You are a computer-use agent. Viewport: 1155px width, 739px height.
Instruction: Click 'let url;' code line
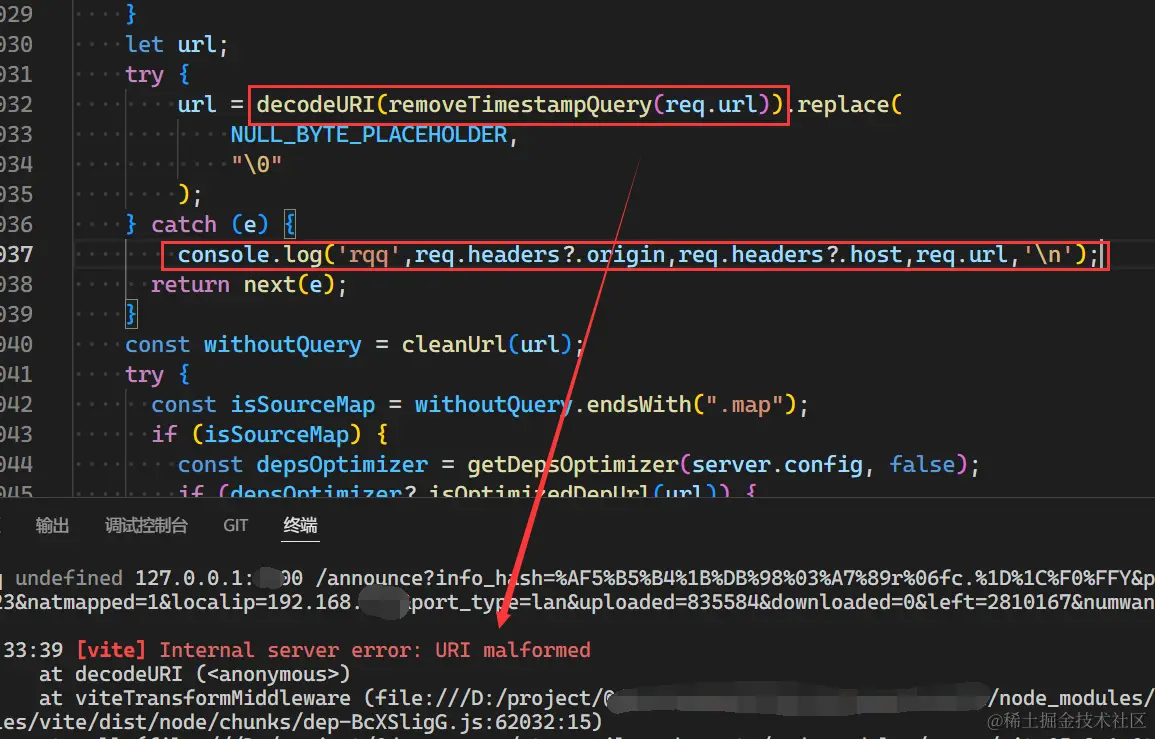177,45
